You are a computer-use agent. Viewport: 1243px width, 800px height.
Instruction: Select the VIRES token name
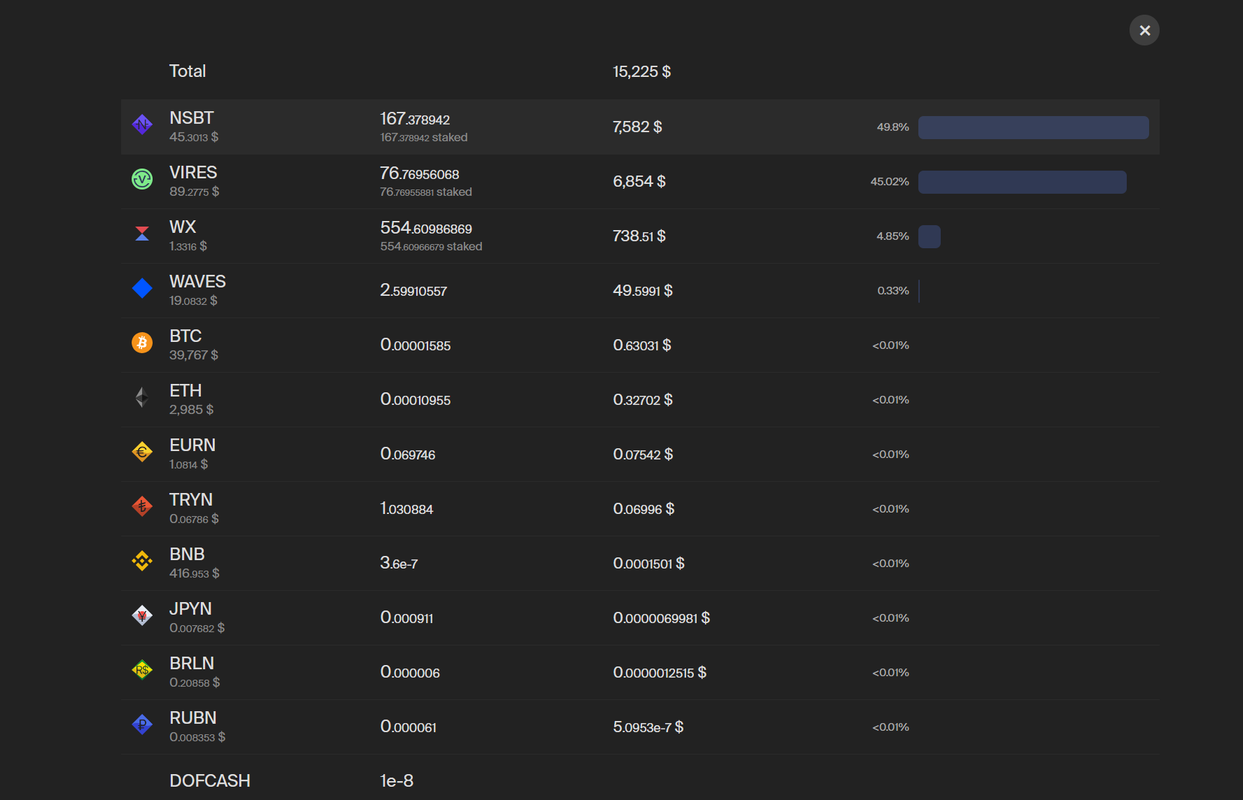click(x=193, y=172)
